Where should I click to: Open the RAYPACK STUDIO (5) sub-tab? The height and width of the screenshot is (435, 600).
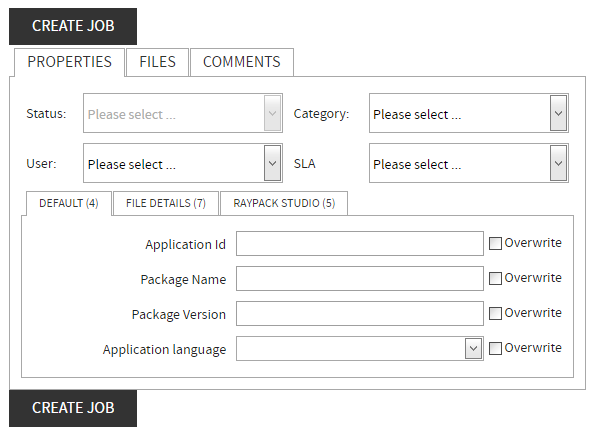284,203
